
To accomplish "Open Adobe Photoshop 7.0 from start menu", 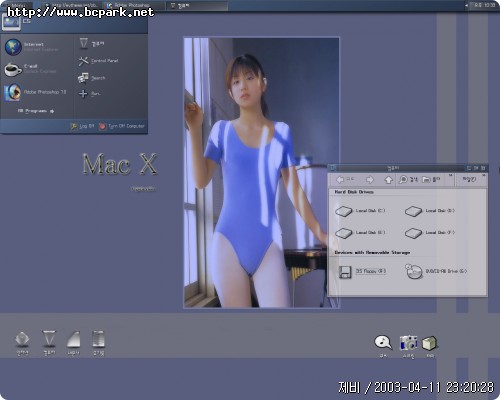I will pos(35,92).
